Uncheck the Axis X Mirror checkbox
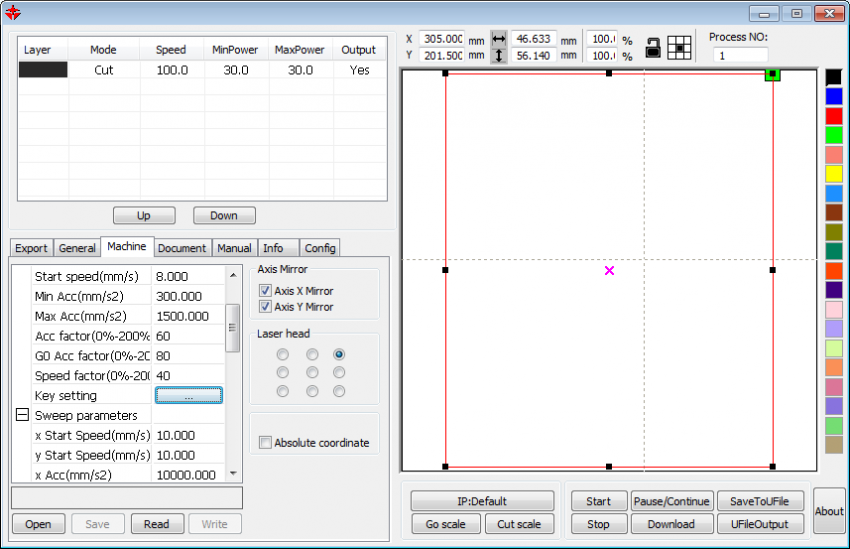The height and width of the screenshot is (549, 850). click(x=266, y=291)
